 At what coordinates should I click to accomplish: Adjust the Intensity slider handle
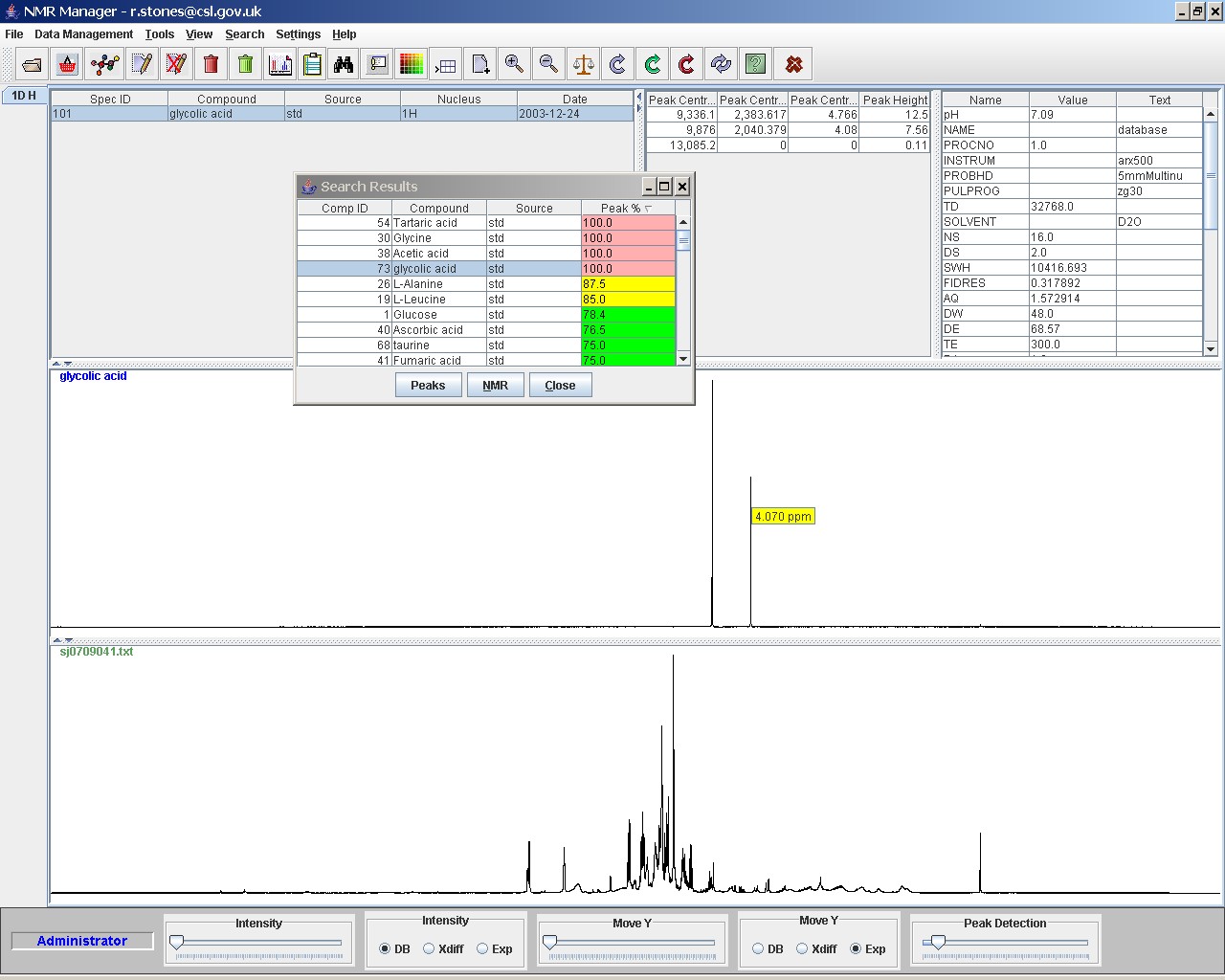176,943
